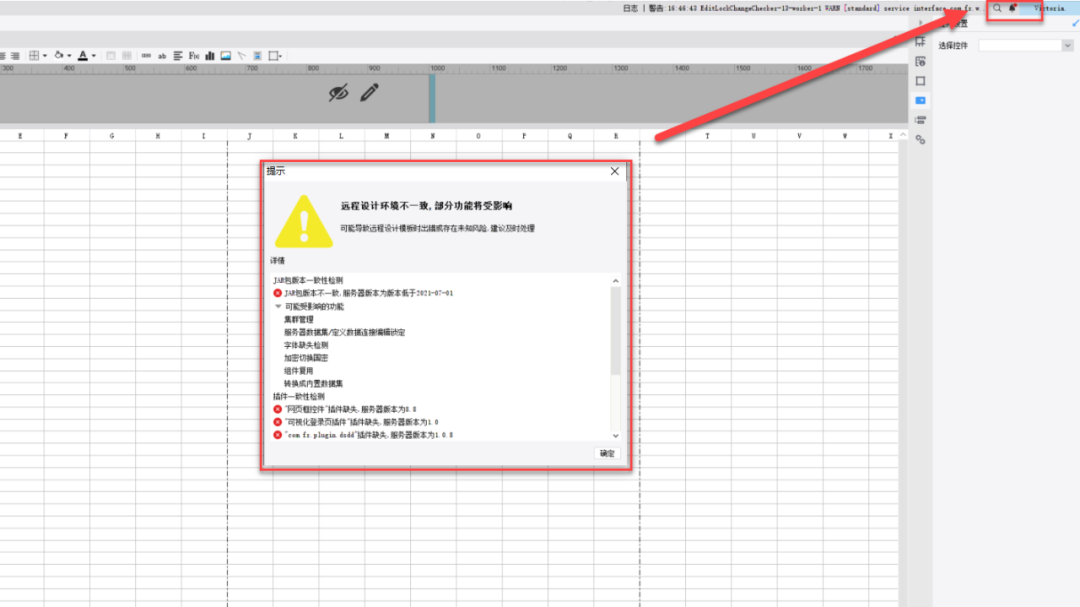Click the details list scroll-up arrow

coord(615,281)
